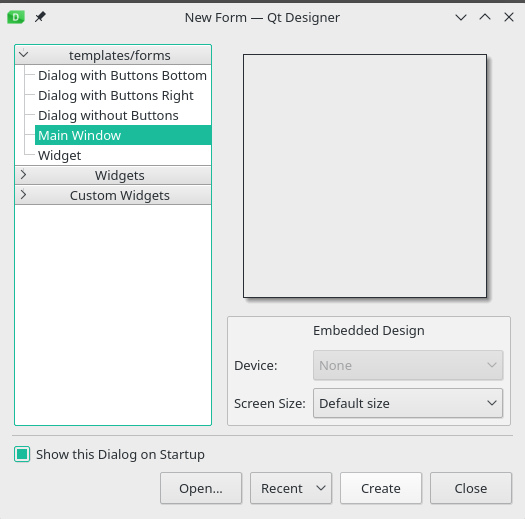Collapse the templates/forms section
525x519 pixels.
pos(24,54)
